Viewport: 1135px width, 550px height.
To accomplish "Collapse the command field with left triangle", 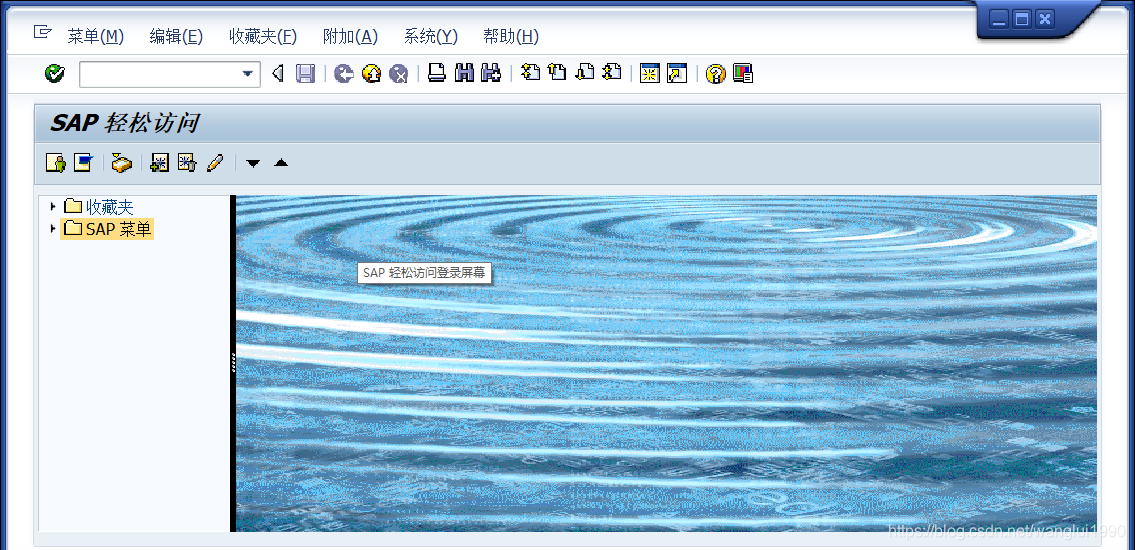I will 277,74.
